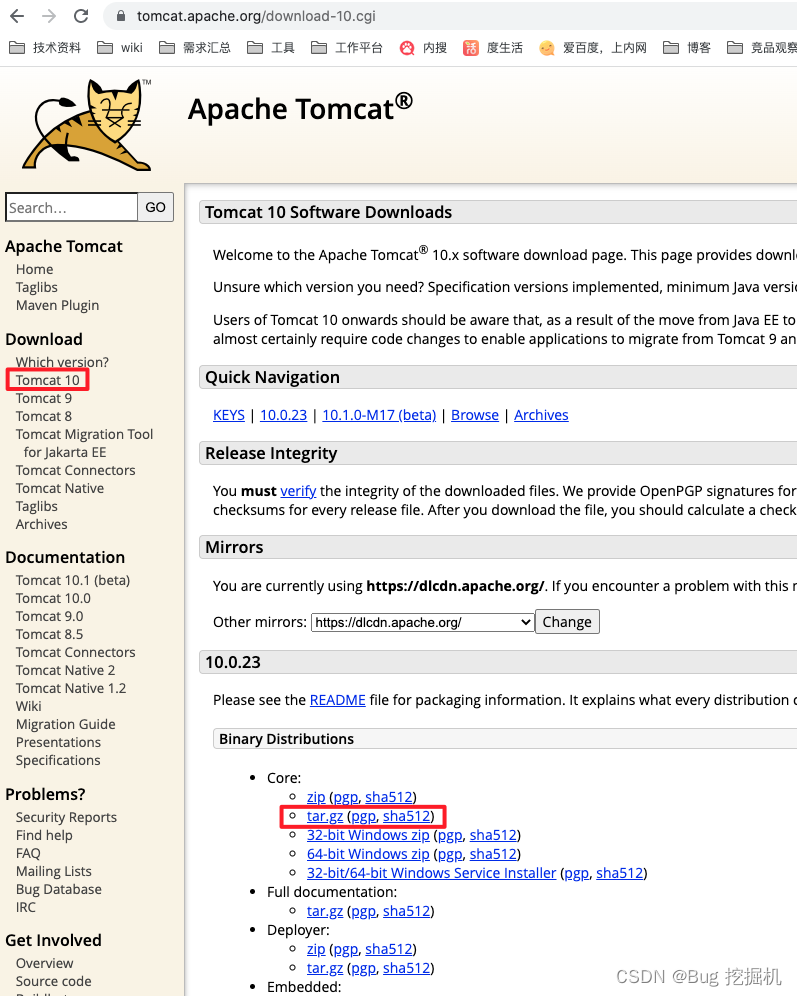The image size is (797, 996).
Task: Open the Find help link
Action: pyautogui.click(x=44, y=835)
